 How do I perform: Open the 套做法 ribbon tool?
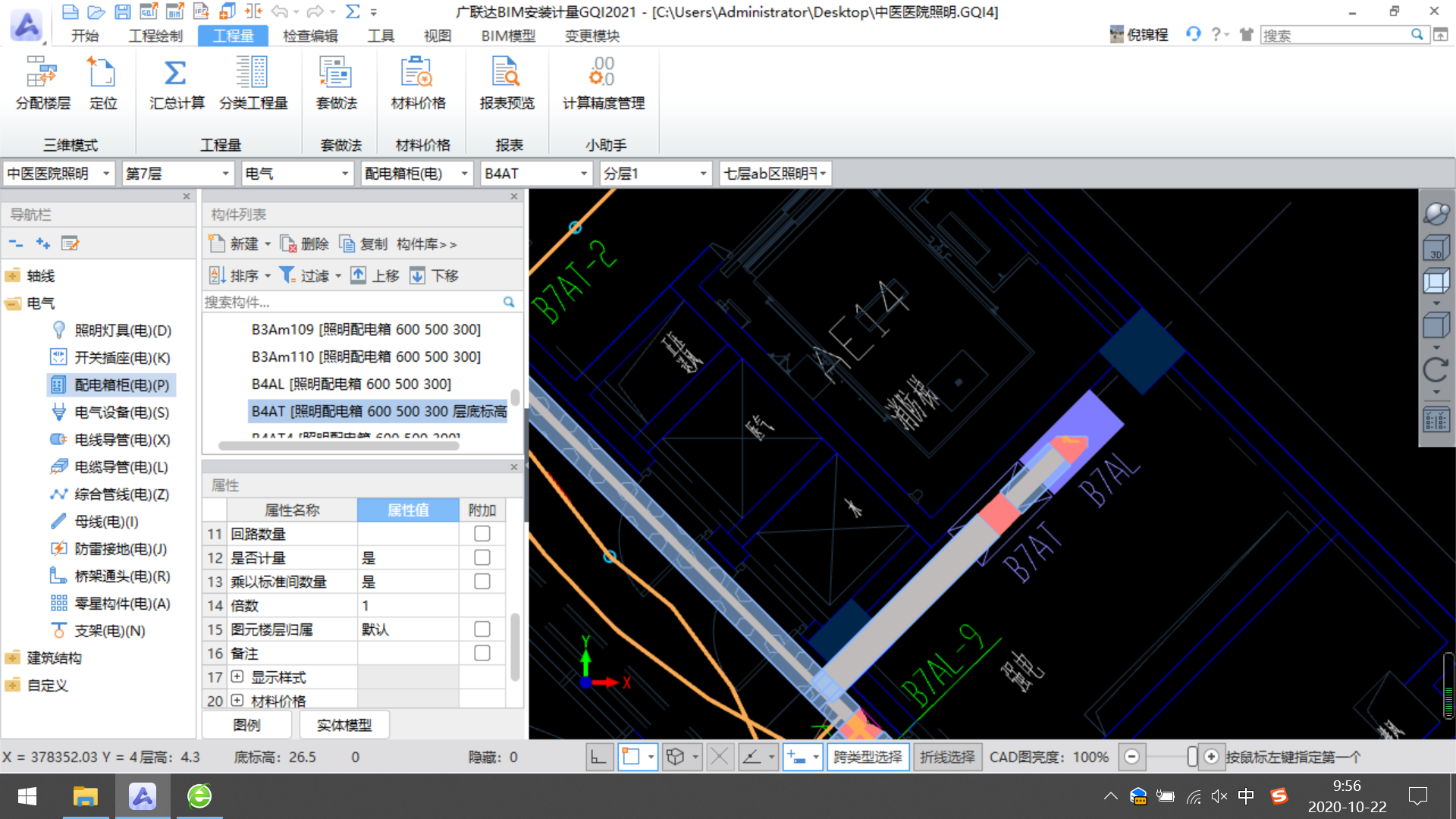pyautogui.click(x=336, y=83)
